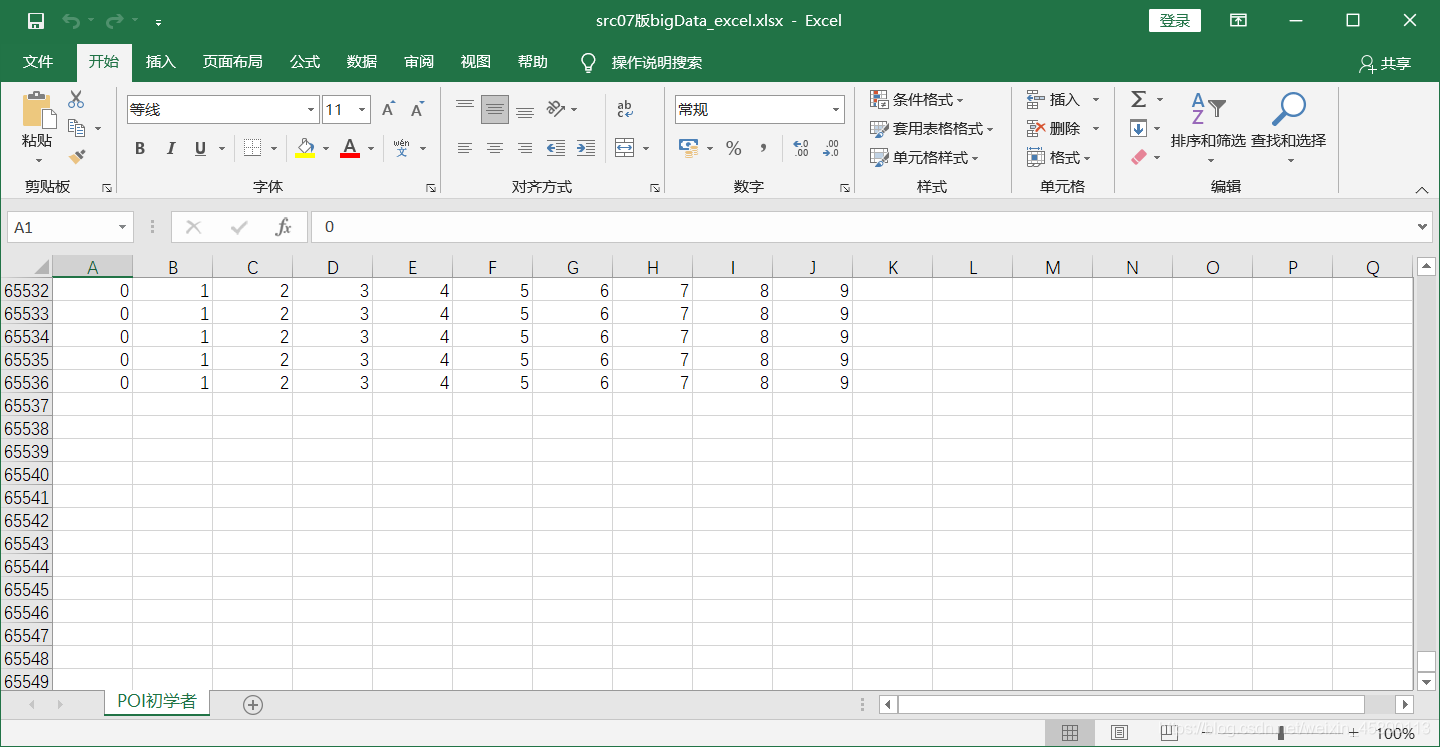1440x747 pixels.
Task: Click the fill color bucket icon
Action: pos(306,148)
